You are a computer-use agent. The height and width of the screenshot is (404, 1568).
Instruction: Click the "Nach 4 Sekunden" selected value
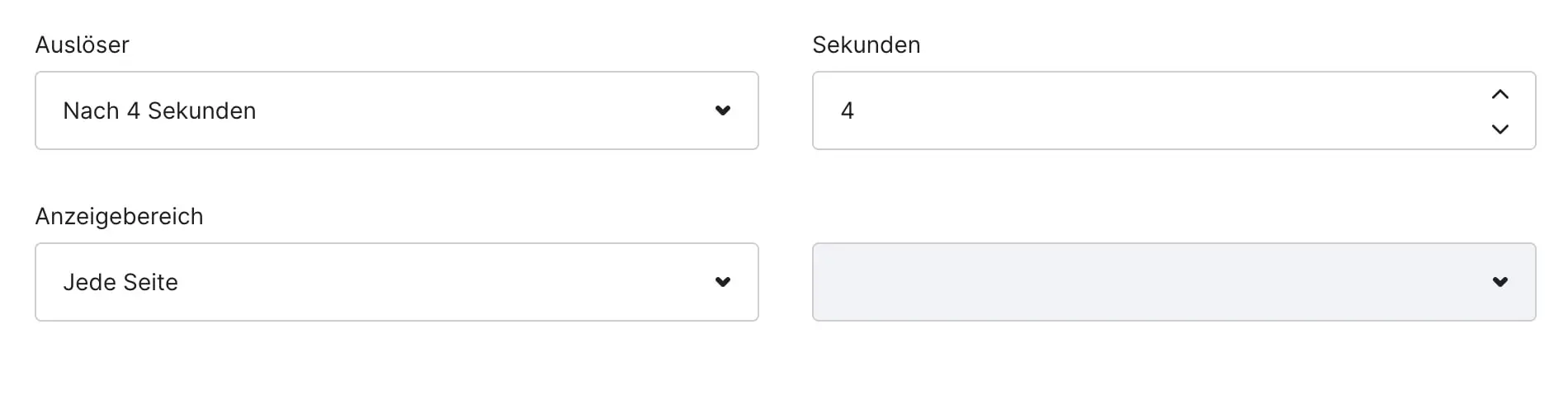159,110
